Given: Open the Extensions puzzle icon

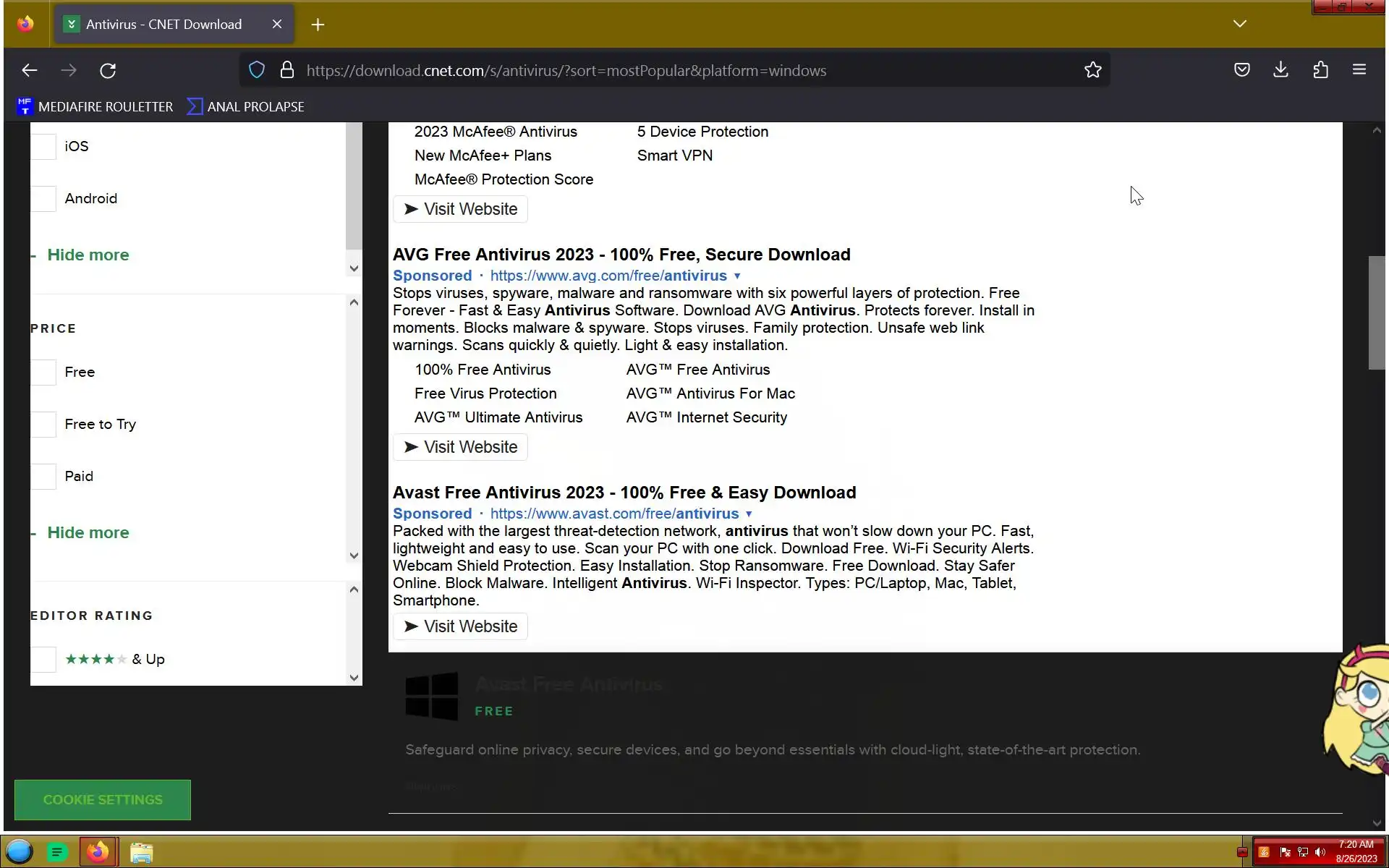Looking at the screenshot, I should pyautogui.click(x=1320, y=70).
